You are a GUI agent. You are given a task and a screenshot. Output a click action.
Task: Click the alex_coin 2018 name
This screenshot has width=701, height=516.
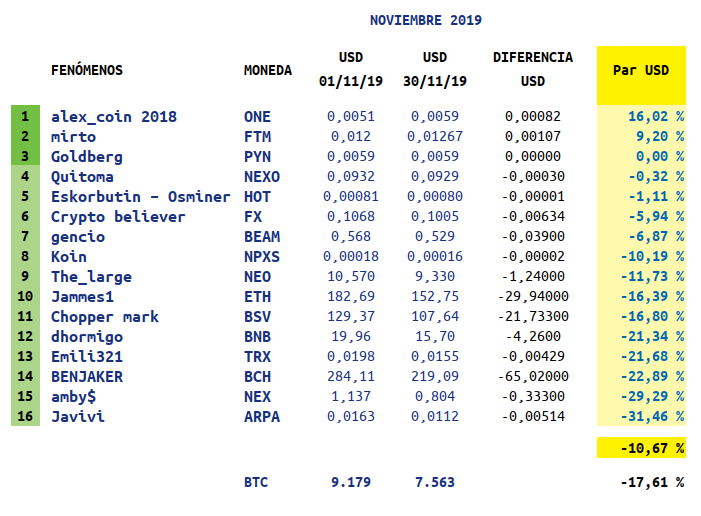[113, 116]
